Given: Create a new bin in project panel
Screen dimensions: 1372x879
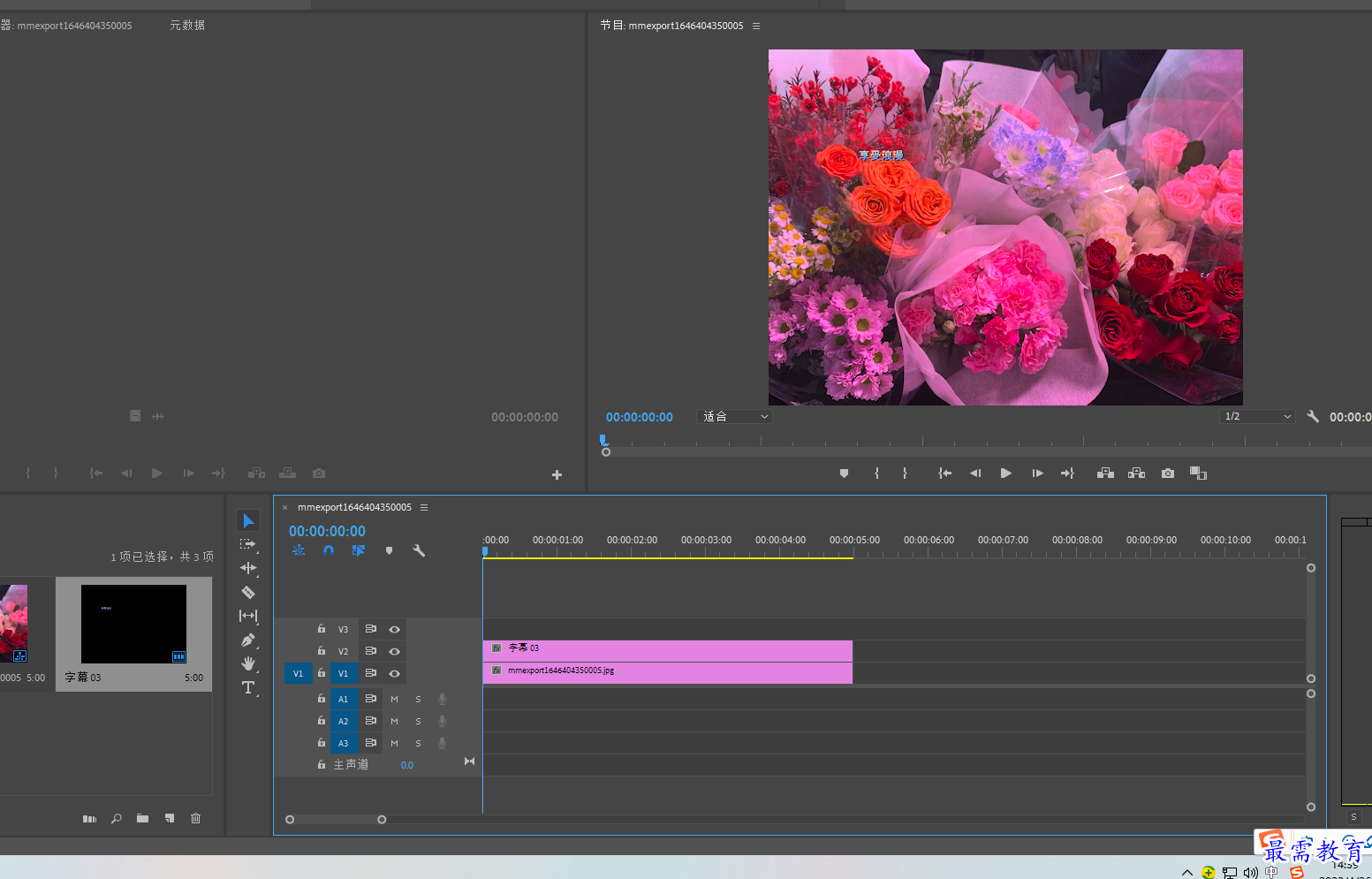Looking at the screenshot, I should coord(142,819).
